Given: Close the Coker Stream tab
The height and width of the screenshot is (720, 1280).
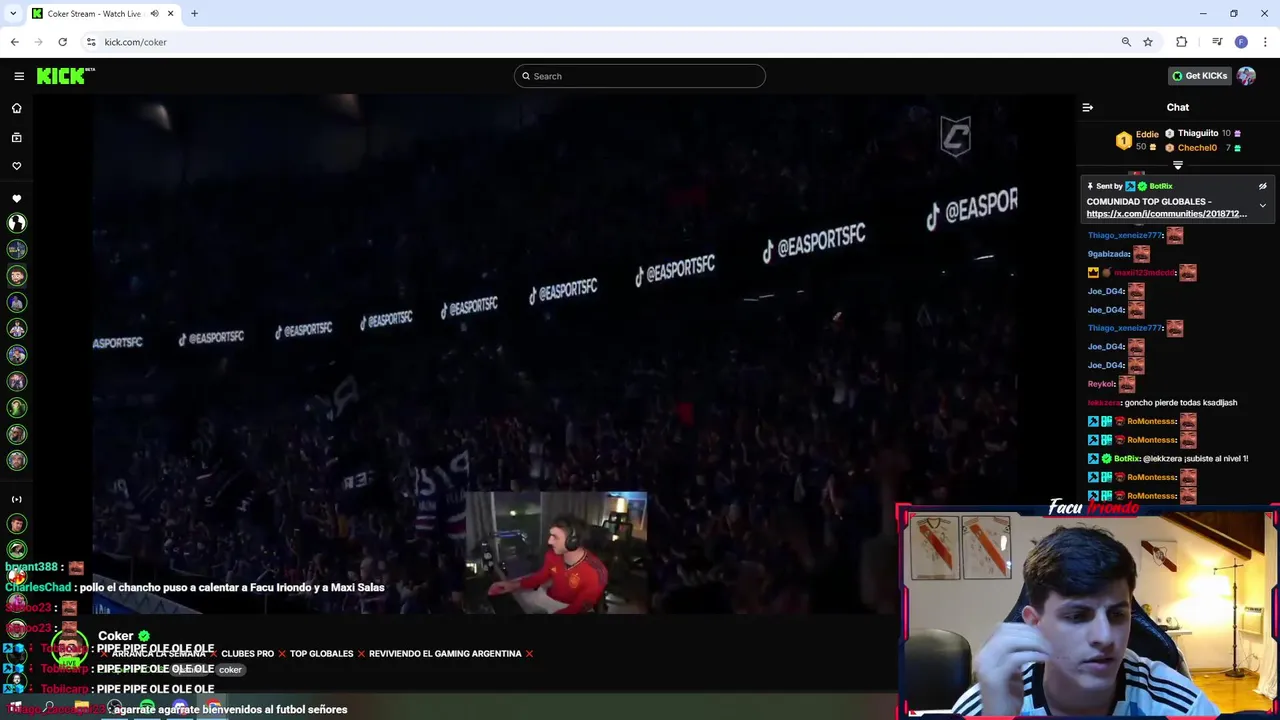Looking at the screenshot, I should [171, 14].
